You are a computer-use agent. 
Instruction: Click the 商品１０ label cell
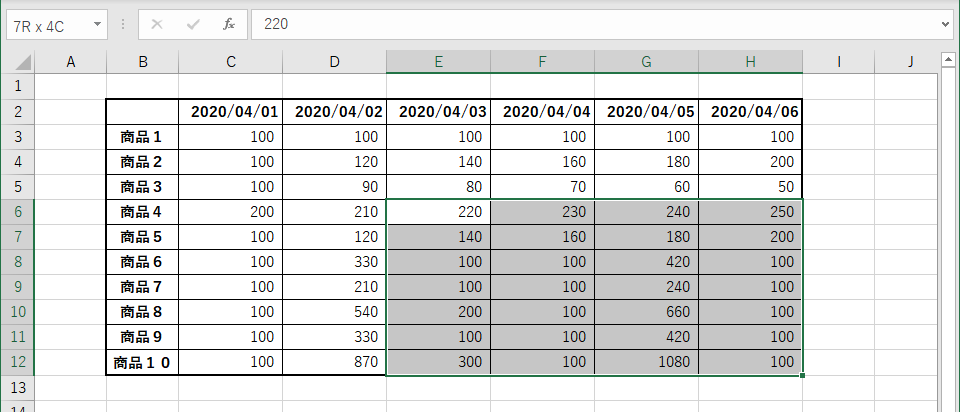tap(143, 362)
